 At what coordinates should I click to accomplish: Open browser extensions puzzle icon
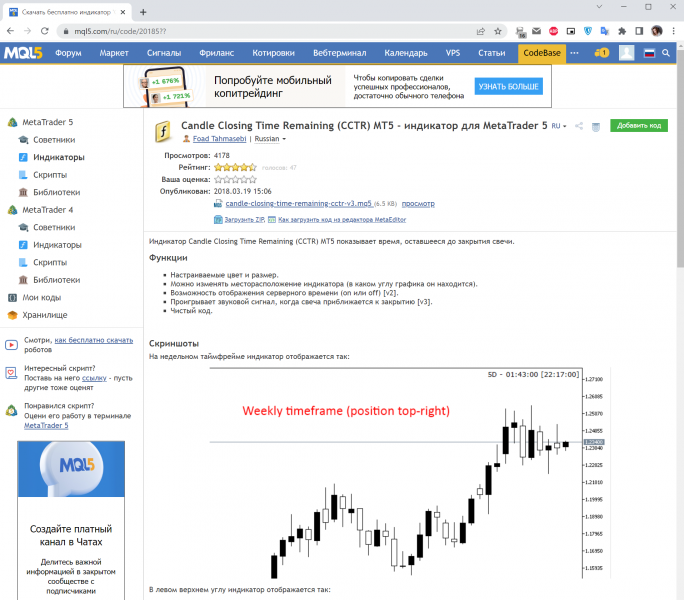click(x=622, y=31)
